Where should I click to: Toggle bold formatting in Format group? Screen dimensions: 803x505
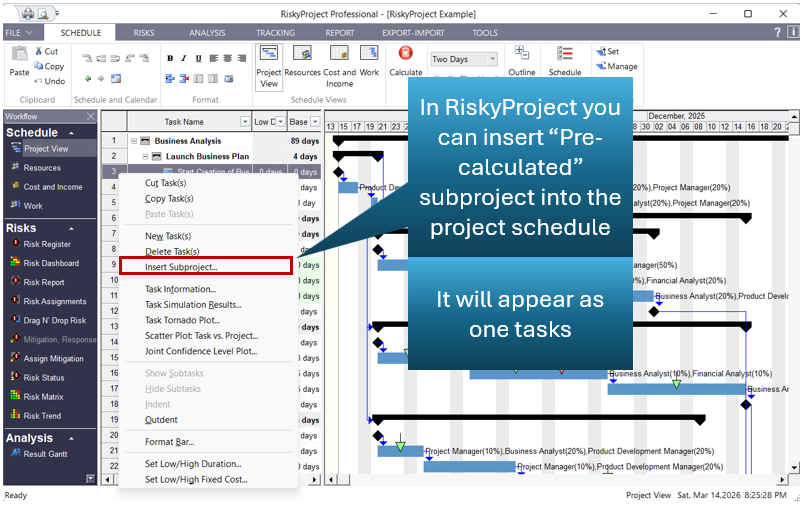pos(170,58)
